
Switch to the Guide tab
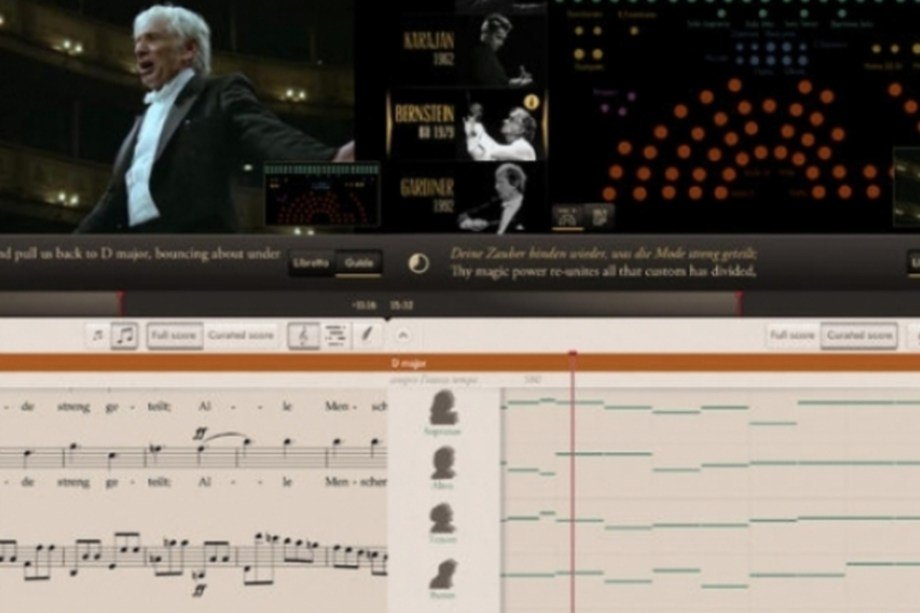point(359,263)
